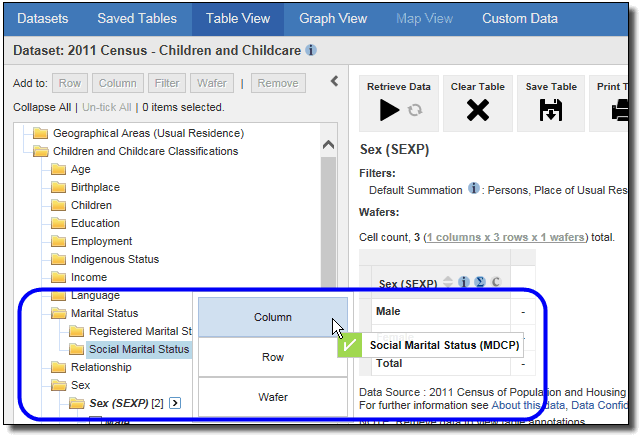Click the sigma totals icon in Sex header
The width and height of the screenshot is (642, 437).
[479, 283]
